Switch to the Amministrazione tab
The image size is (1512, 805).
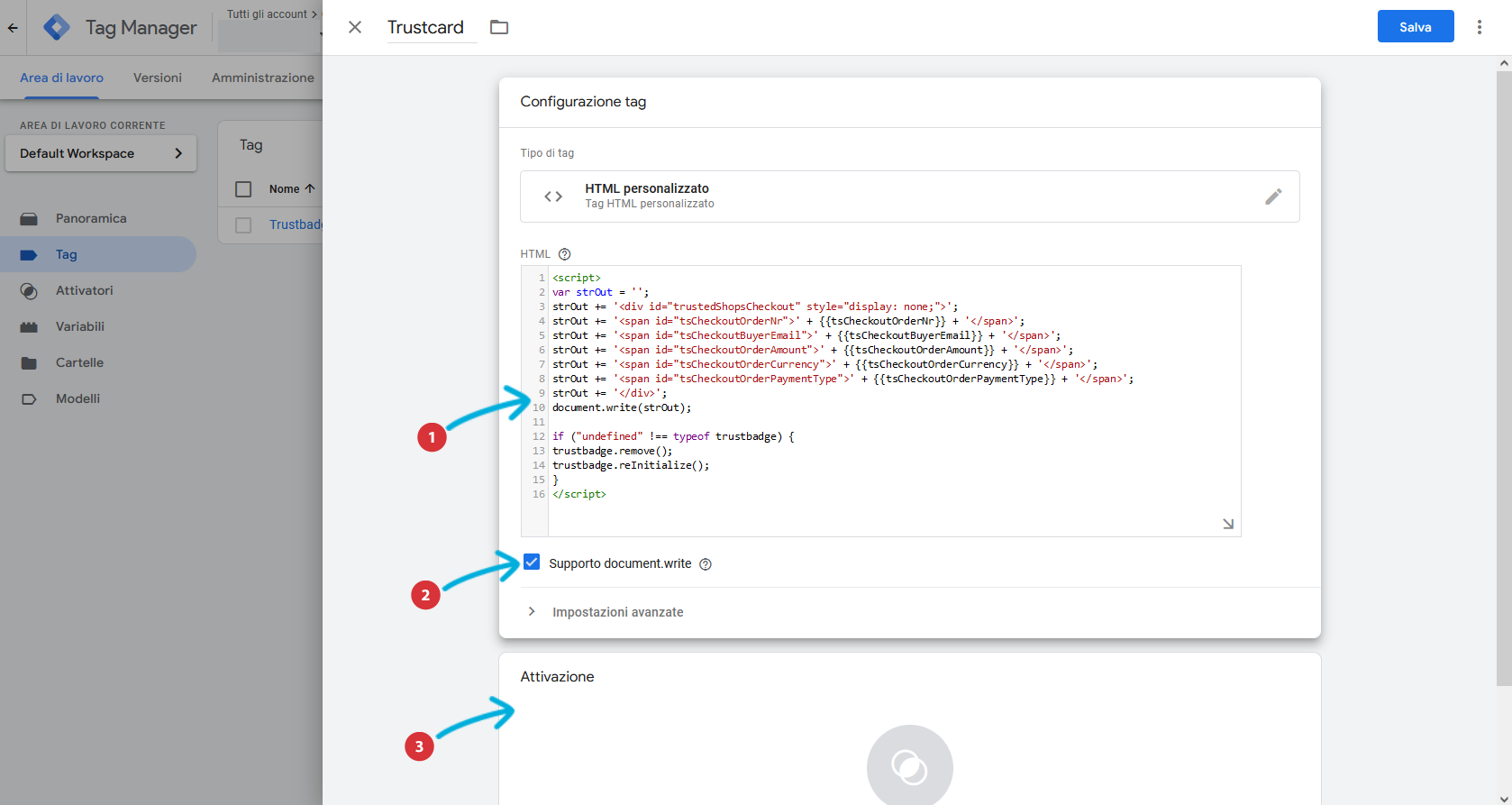point(263,78)
